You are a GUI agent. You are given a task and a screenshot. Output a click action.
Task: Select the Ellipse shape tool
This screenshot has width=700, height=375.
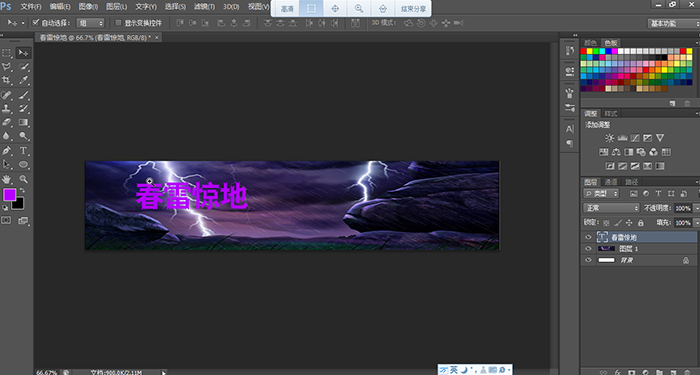pos(24,164)
